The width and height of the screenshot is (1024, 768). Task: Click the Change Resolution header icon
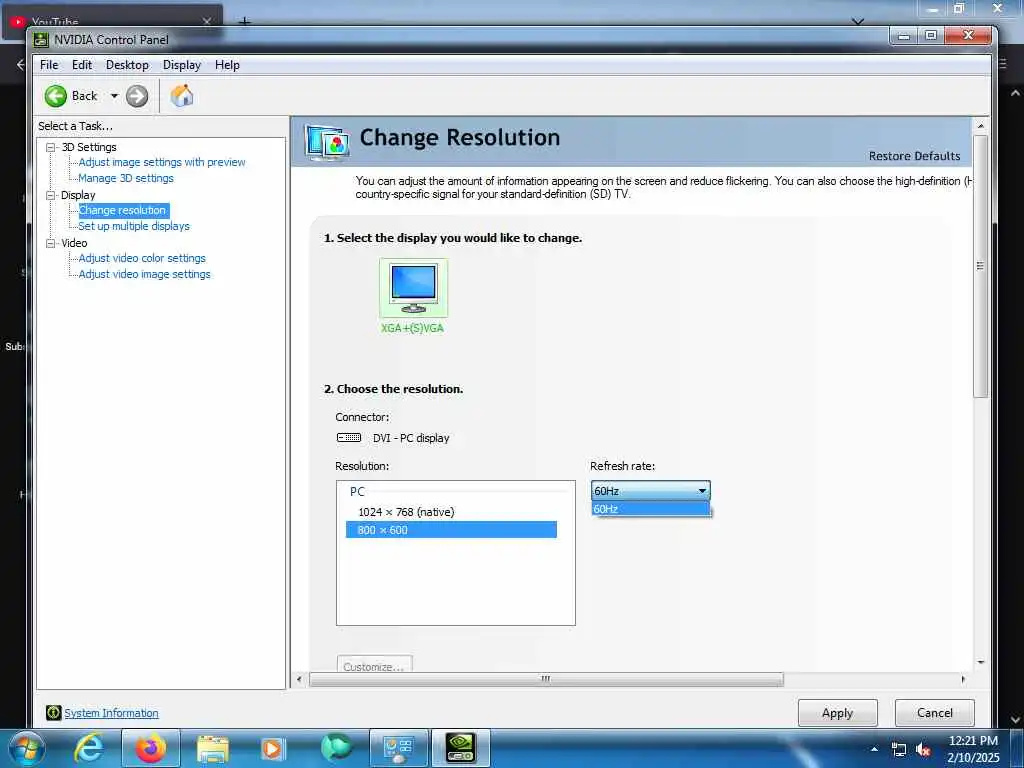point(327,142)
